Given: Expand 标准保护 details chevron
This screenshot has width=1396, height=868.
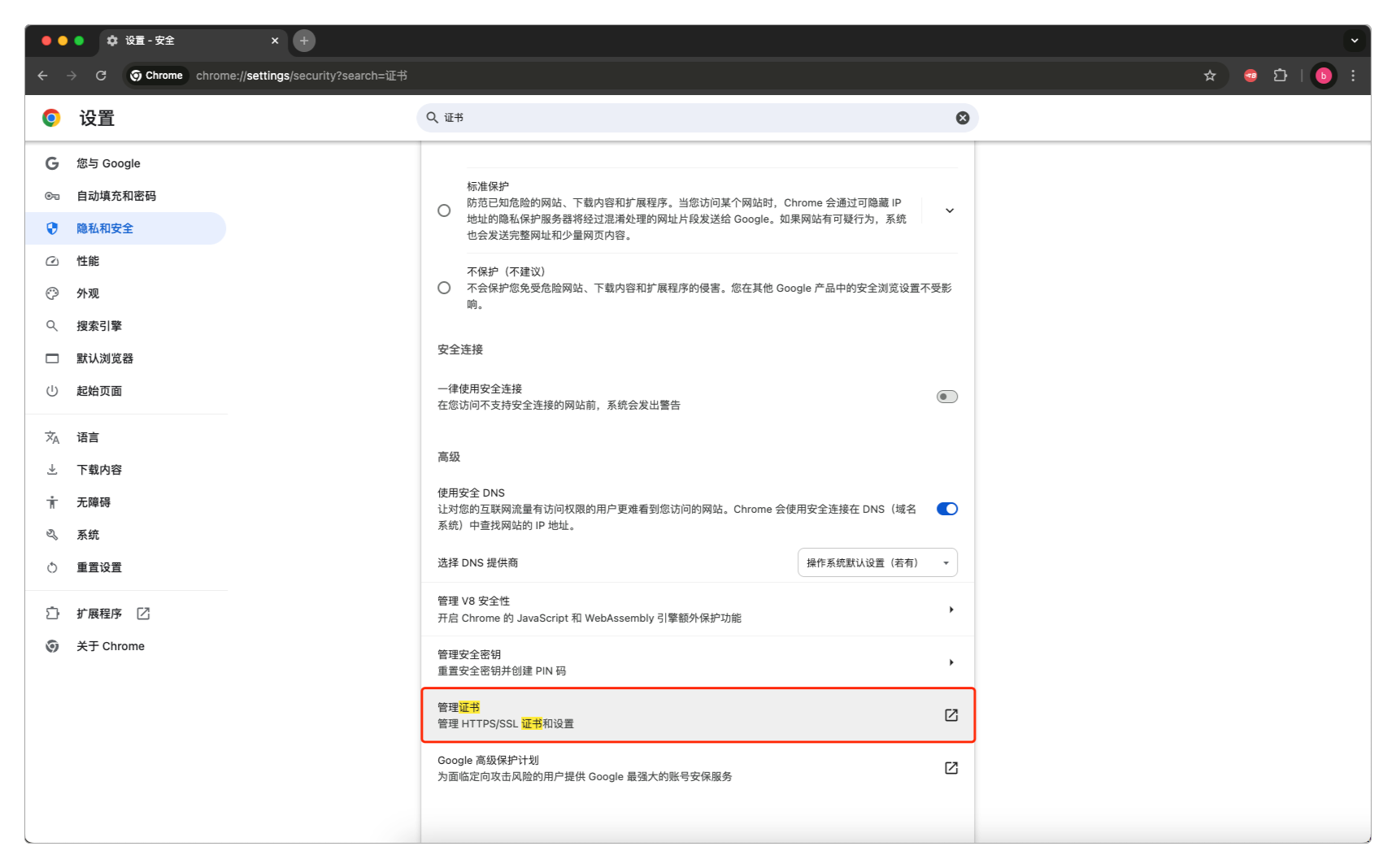Looking at the screenshot, I should point(949,210).
